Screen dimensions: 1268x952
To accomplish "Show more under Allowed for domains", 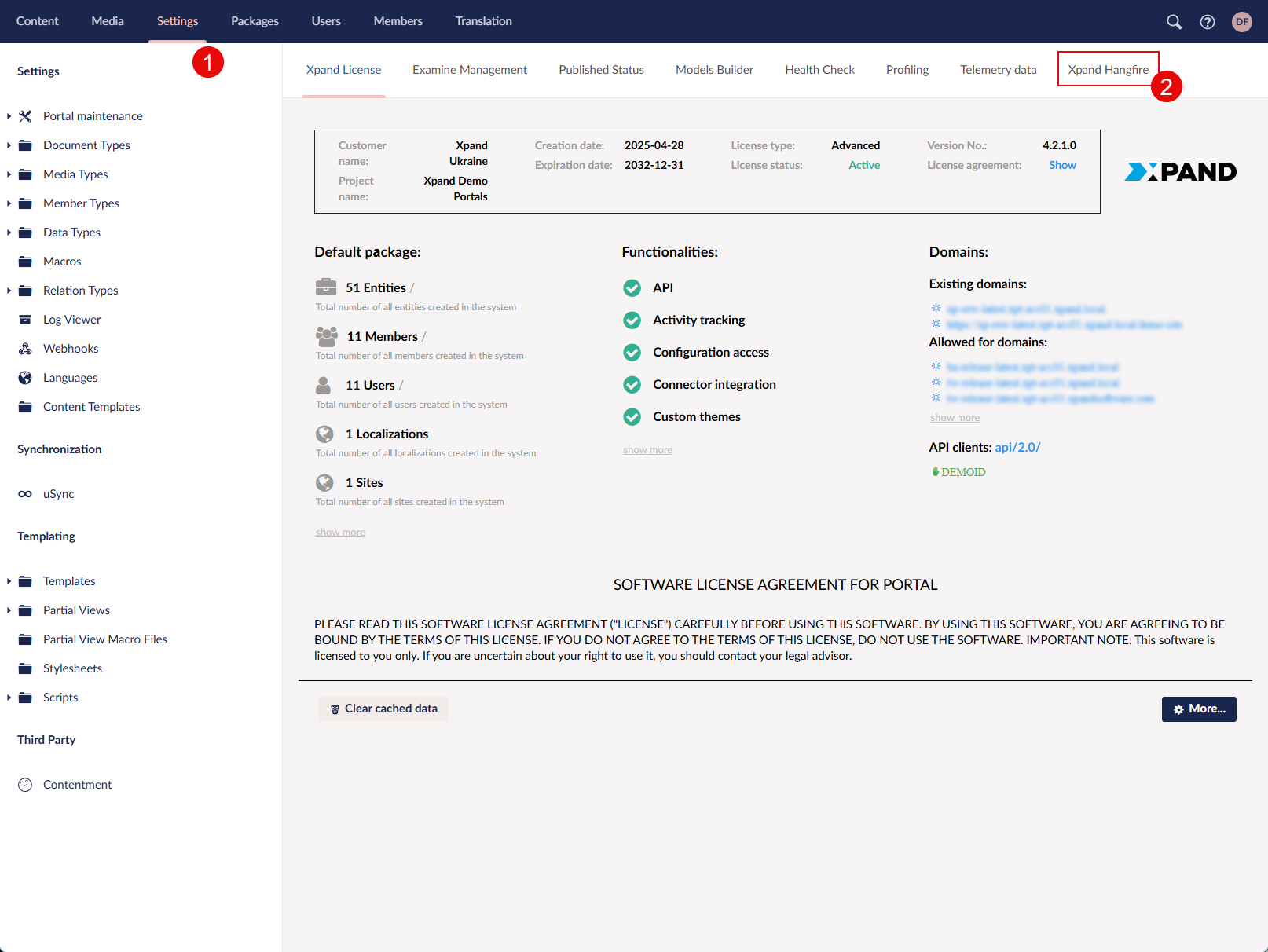I will 955,418.
